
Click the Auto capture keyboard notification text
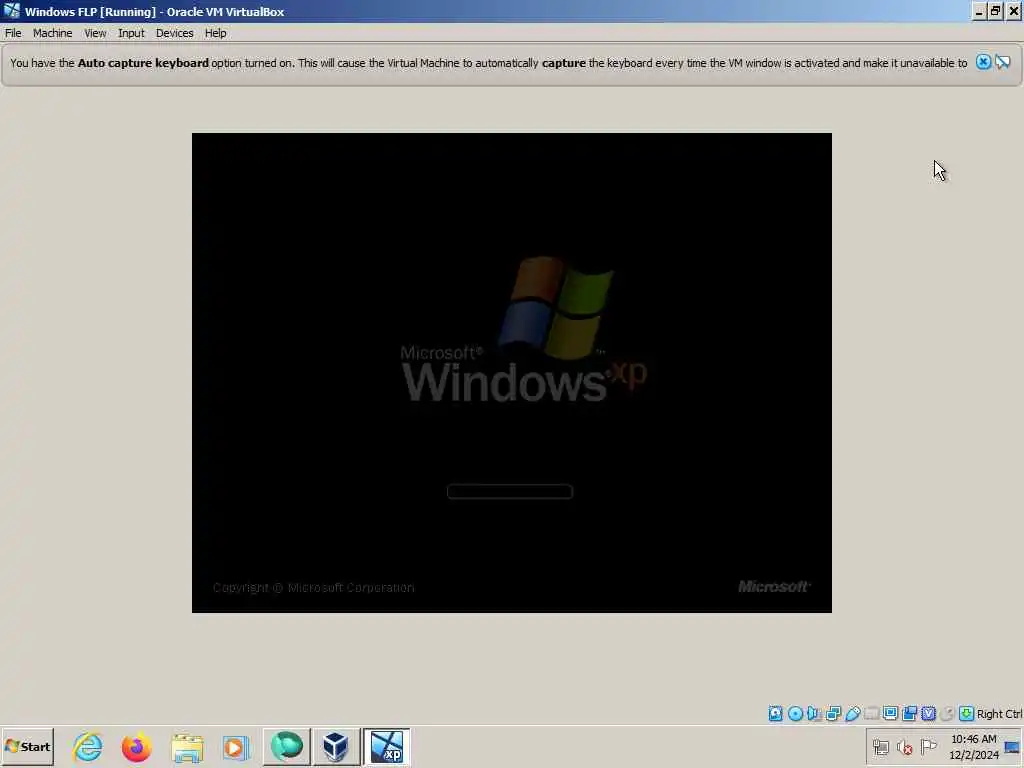click(488, 63)
